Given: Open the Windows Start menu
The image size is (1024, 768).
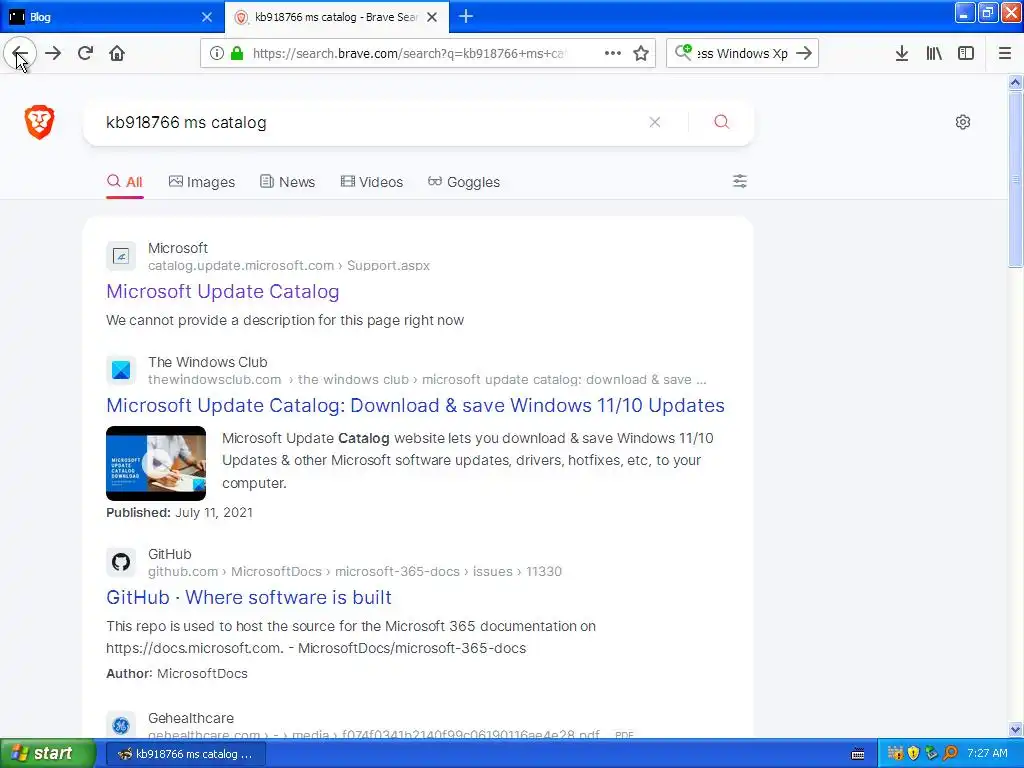Looking at the screenshot, I should point(48,754).
